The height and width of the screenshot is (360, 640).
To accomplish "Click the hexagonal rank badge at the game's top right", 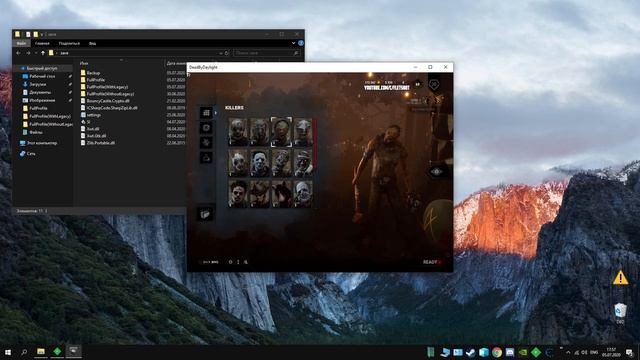I will pyautogui.click(x=434, y=84).
